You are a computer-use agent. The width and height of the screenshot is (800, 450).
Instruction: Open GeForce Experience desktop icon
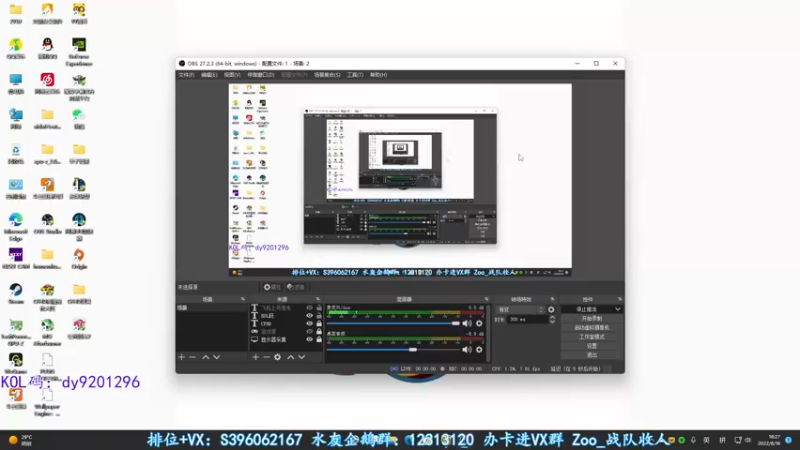(79, 52)
